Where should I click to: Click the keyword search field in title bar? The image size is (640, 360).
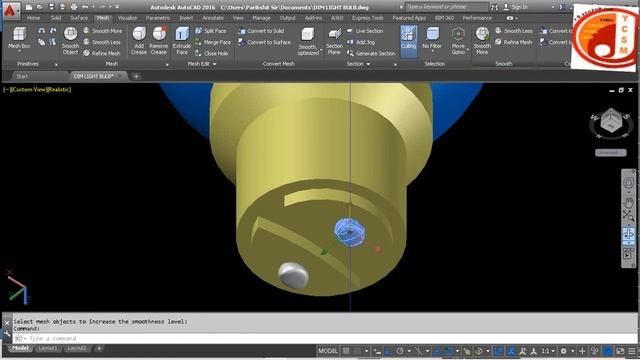pos(447,7)
